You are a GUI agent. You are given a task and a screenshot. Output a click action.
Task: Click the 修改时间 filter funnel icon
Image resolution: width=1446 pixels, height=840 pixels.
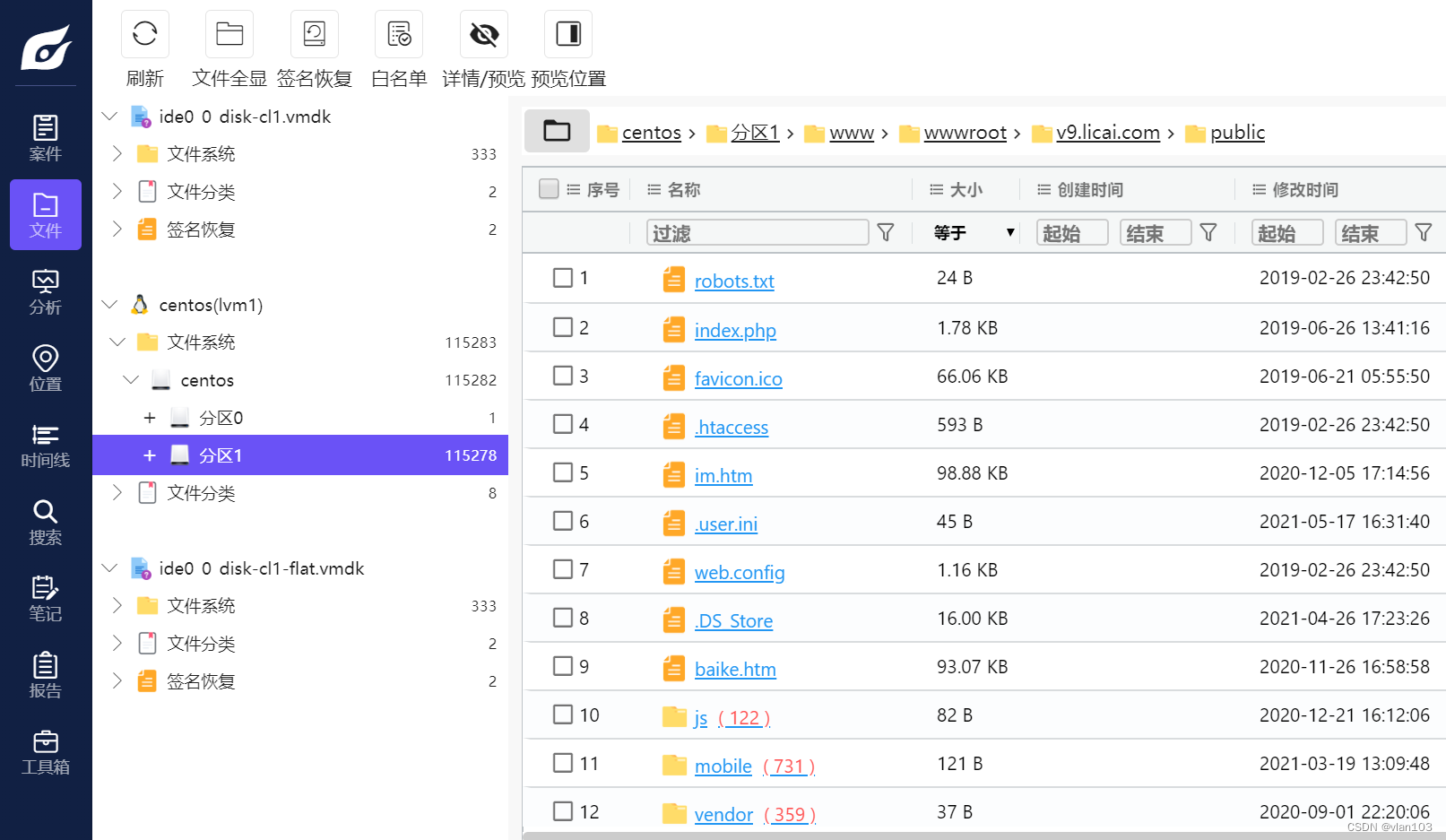tap(1424, 233)
